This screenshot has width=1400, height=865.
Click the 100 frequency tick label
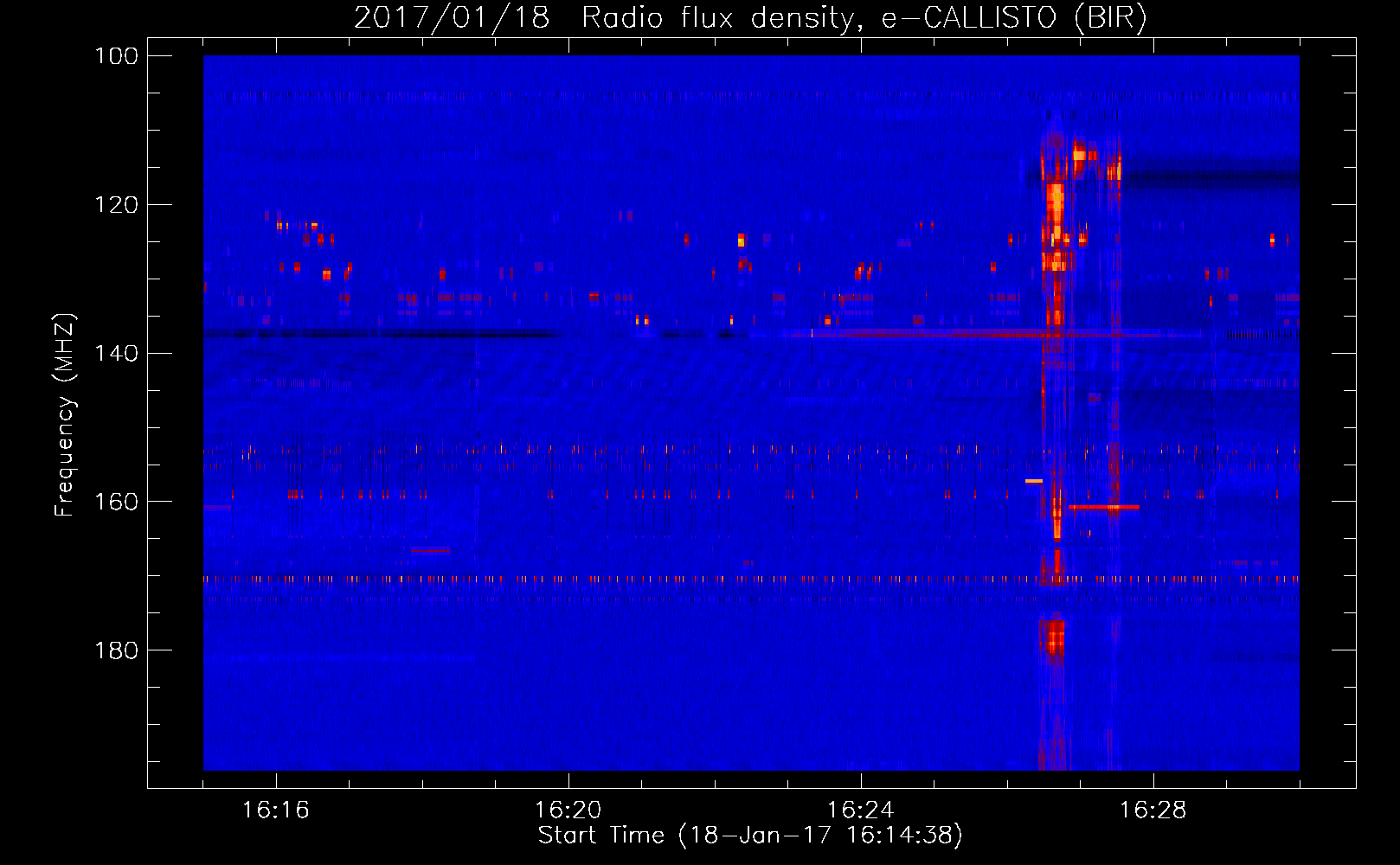117,56
